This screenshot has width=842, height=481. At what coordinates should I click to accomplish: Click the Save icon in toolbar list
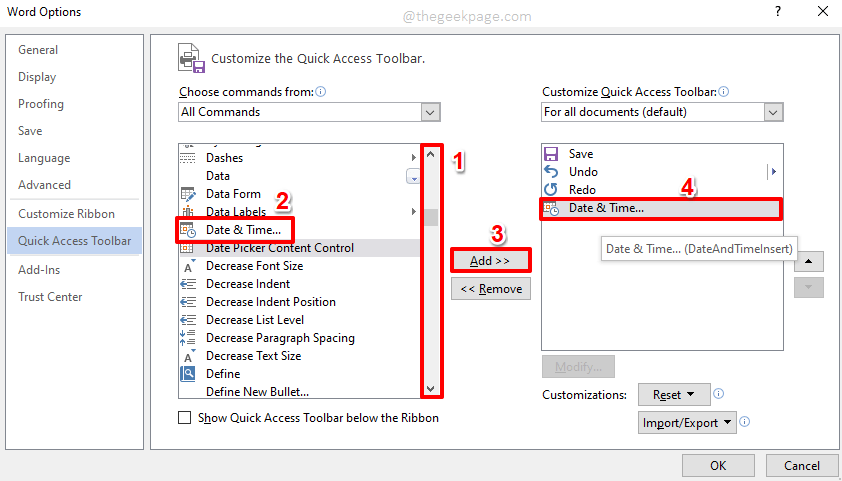(550, 154)
